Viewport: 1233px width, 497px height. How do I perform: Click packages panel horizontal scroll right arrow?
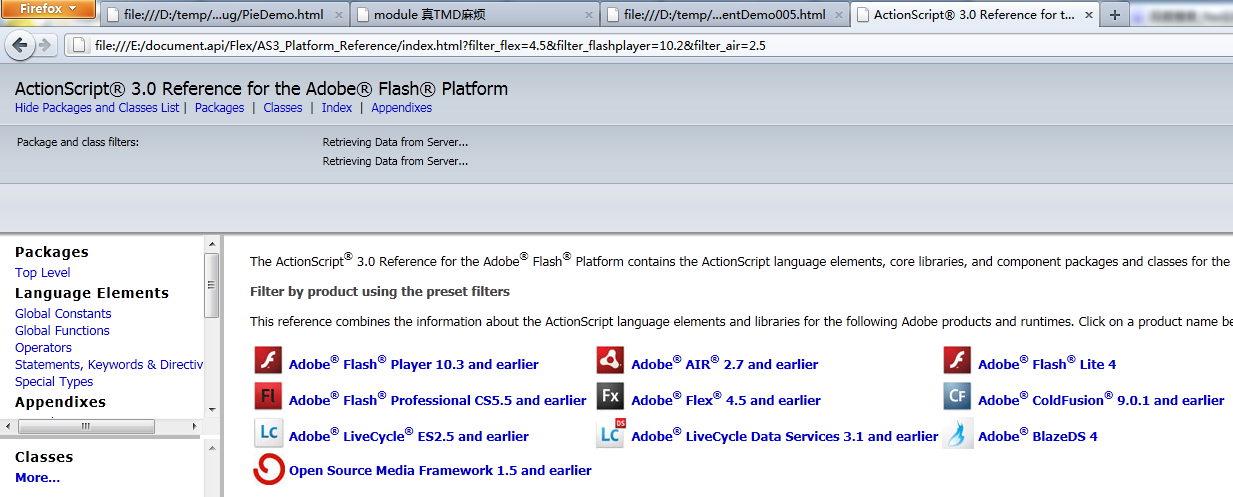tap(195, 426)
